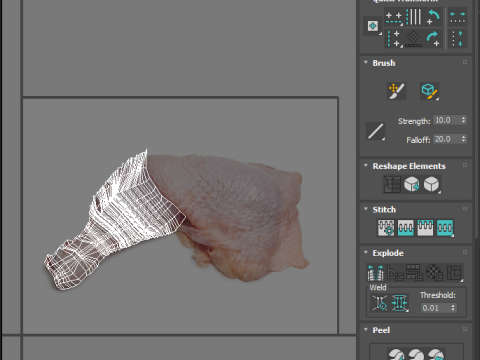Click Flatten by Smoothing Group icon
The image size is (480, 360).
(x=415, y=272)
